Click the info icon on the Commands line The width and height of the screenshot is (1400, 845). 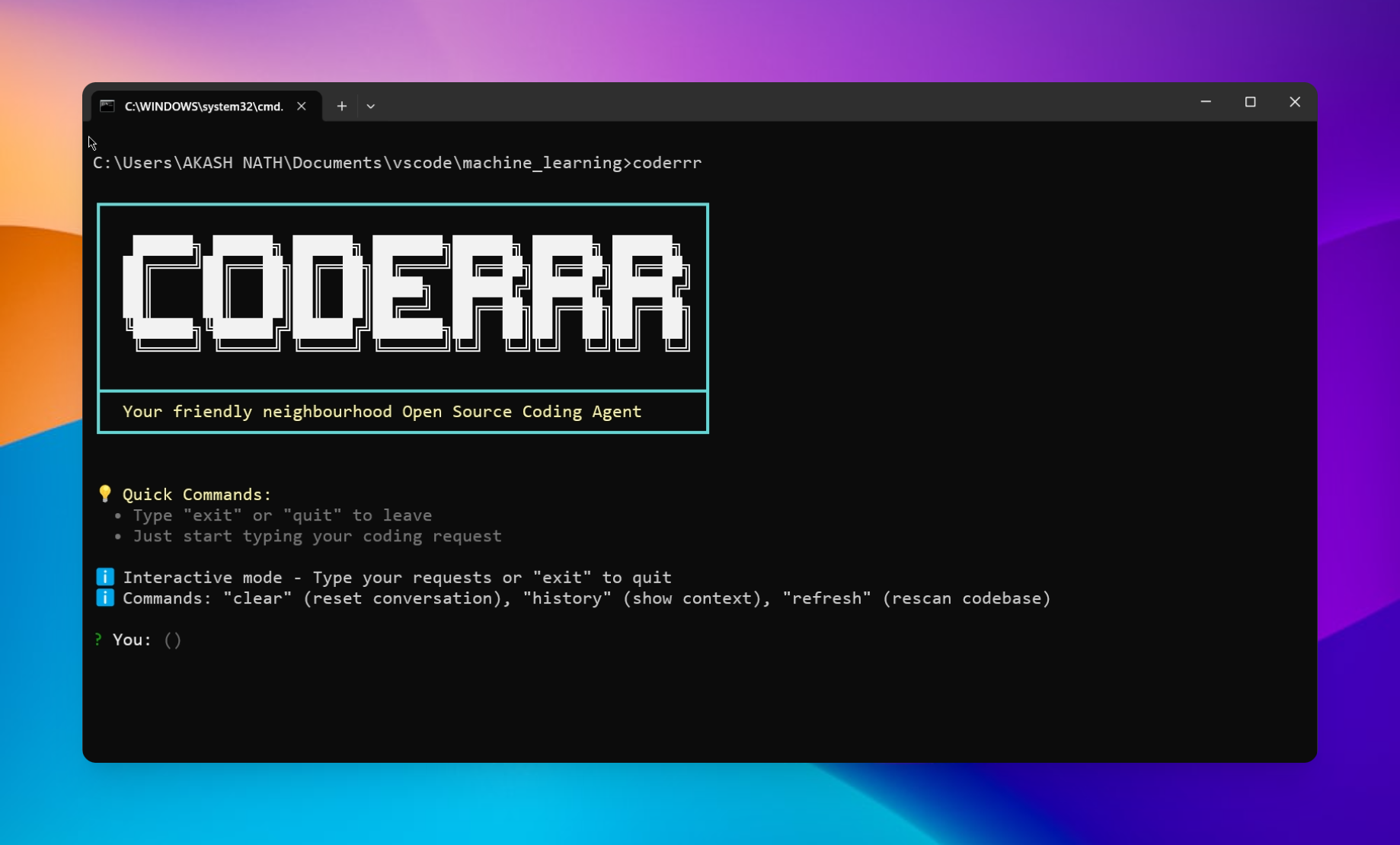coord(104,598)
